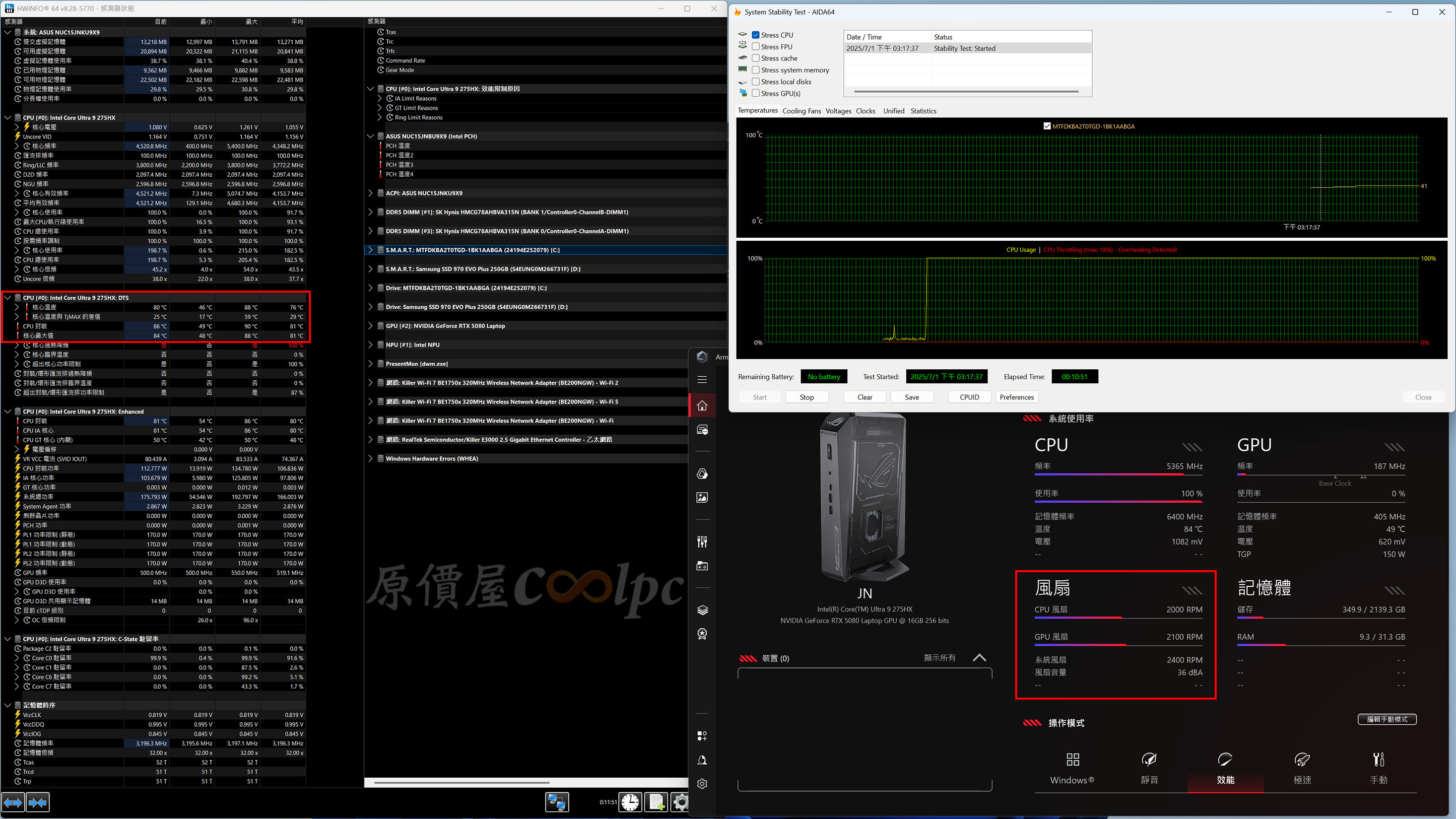Viewport: 1456px width, 819px height.
Task: Open Armoury Crate stacked layers icon
Action: click(x=702, y=610)
